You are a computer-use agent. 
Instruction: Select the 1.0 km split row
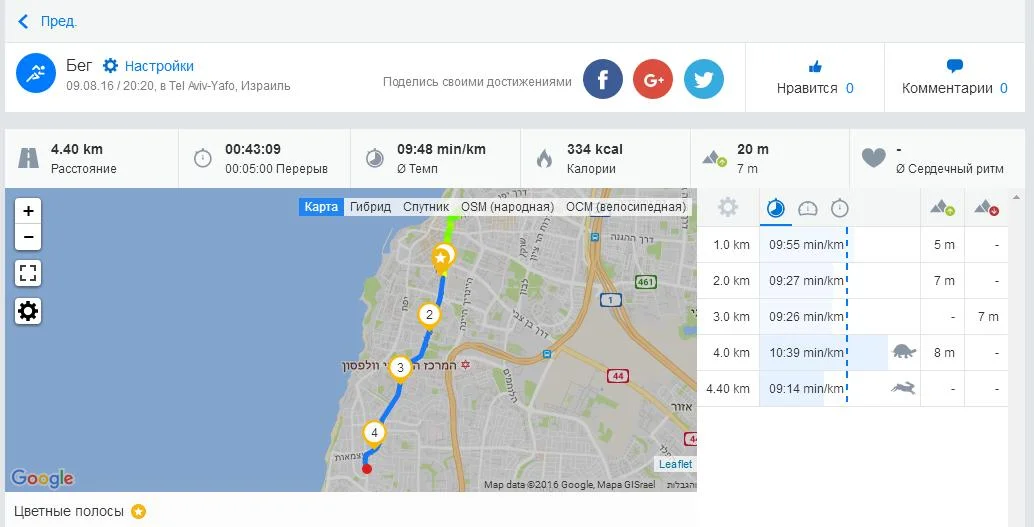(x=852, y=245)
